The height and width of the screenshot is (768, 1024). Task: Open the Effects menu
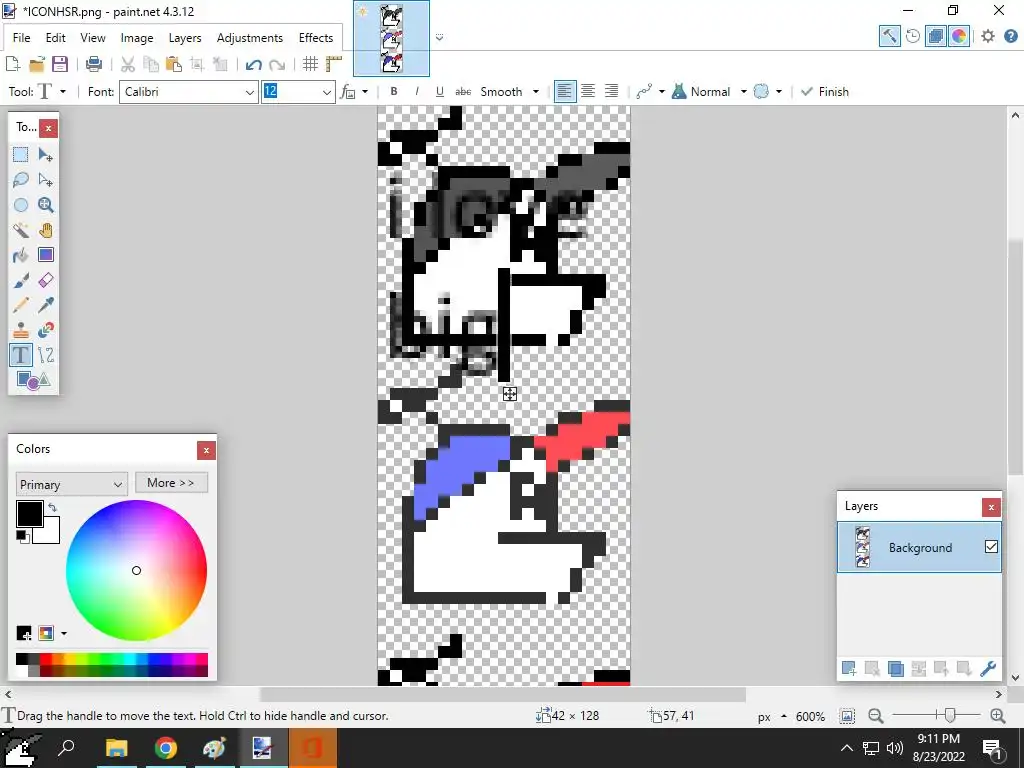click(315, 38)
